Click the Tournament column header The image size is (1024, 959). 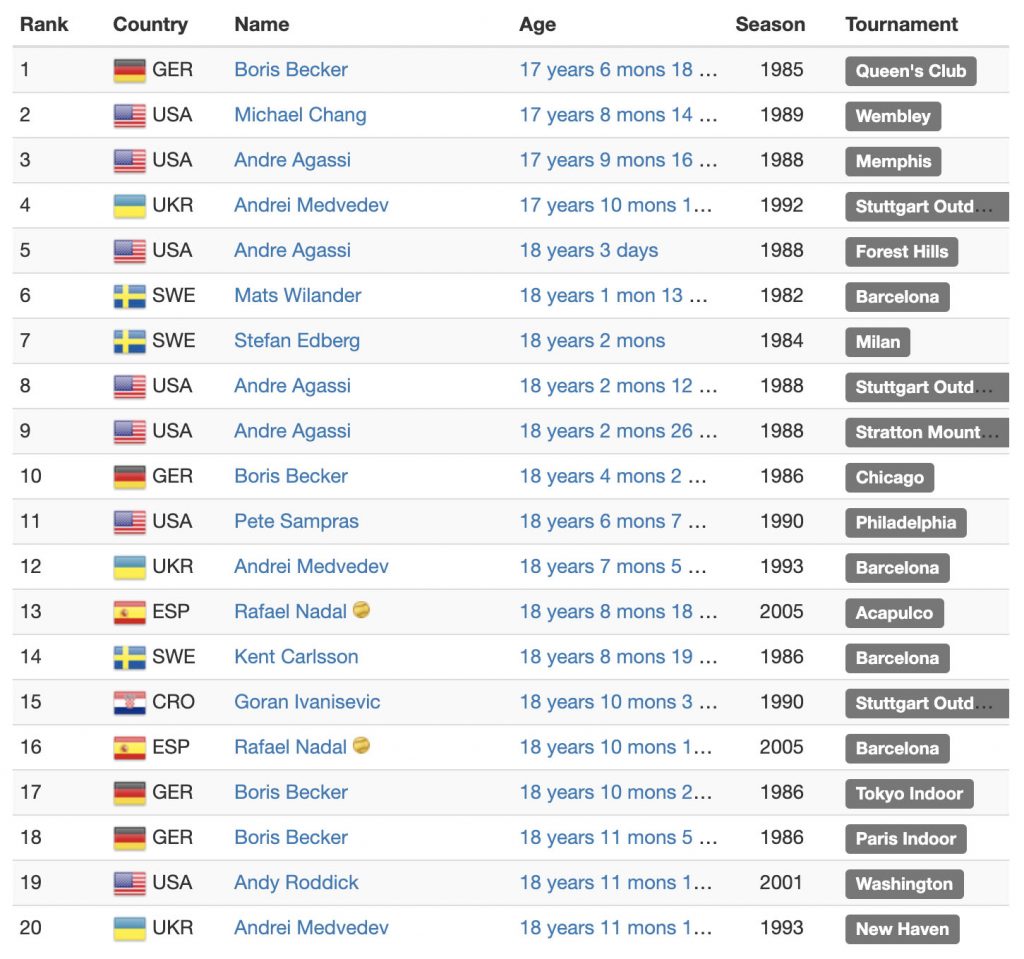[x=901, y=24]
